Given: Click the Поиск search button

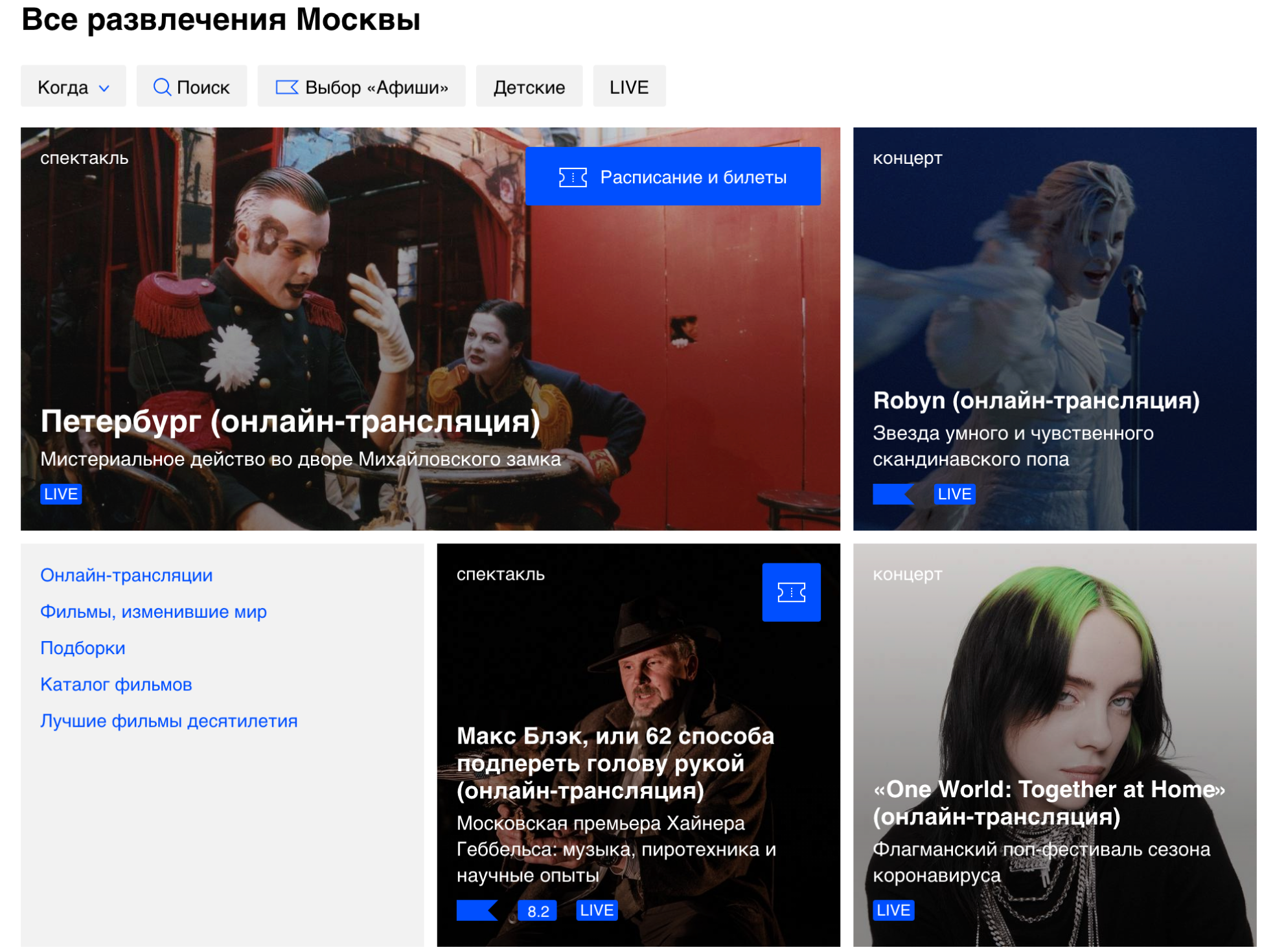Looking at the screenshot, I should [191, 87].
